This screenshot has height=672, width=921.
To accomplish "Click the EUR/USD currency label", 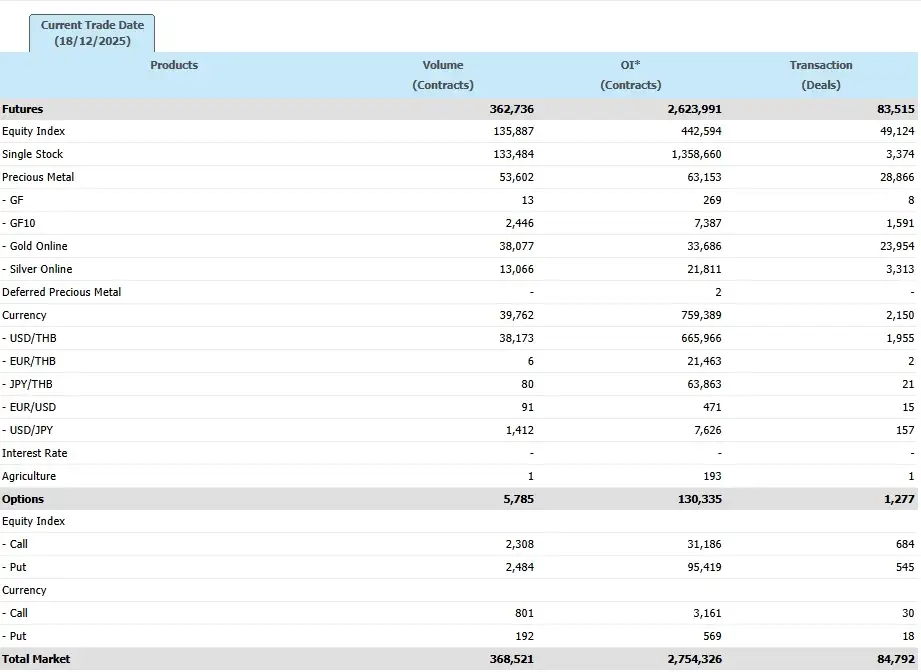I will point(32,408).
